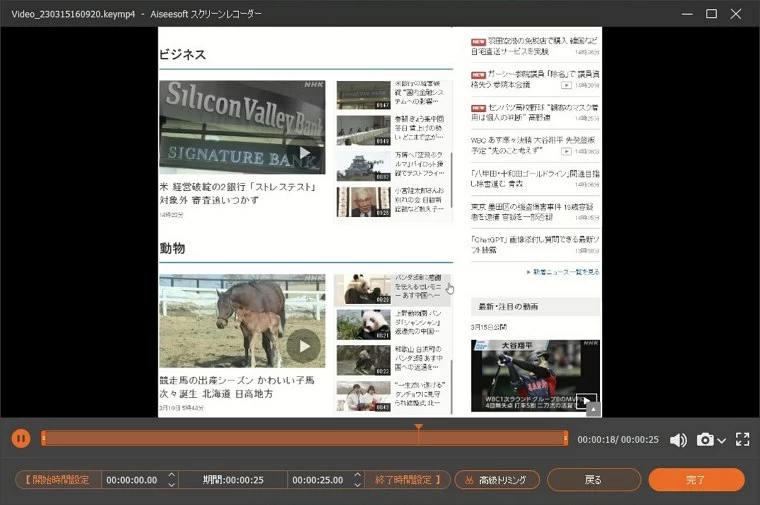Screen dimensions: 760x505
Task: Open the bank stress test headline text
Action: click(238, 193)
